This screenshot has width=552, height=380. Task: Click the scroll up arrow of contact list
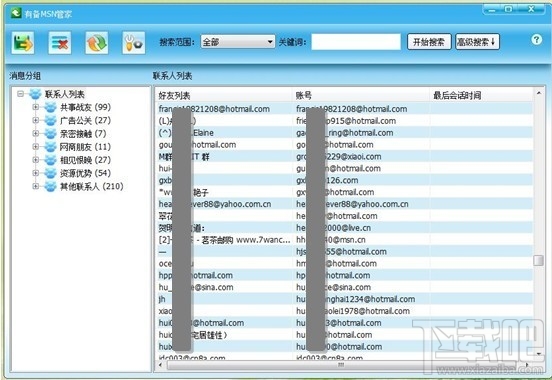[539, 93]
